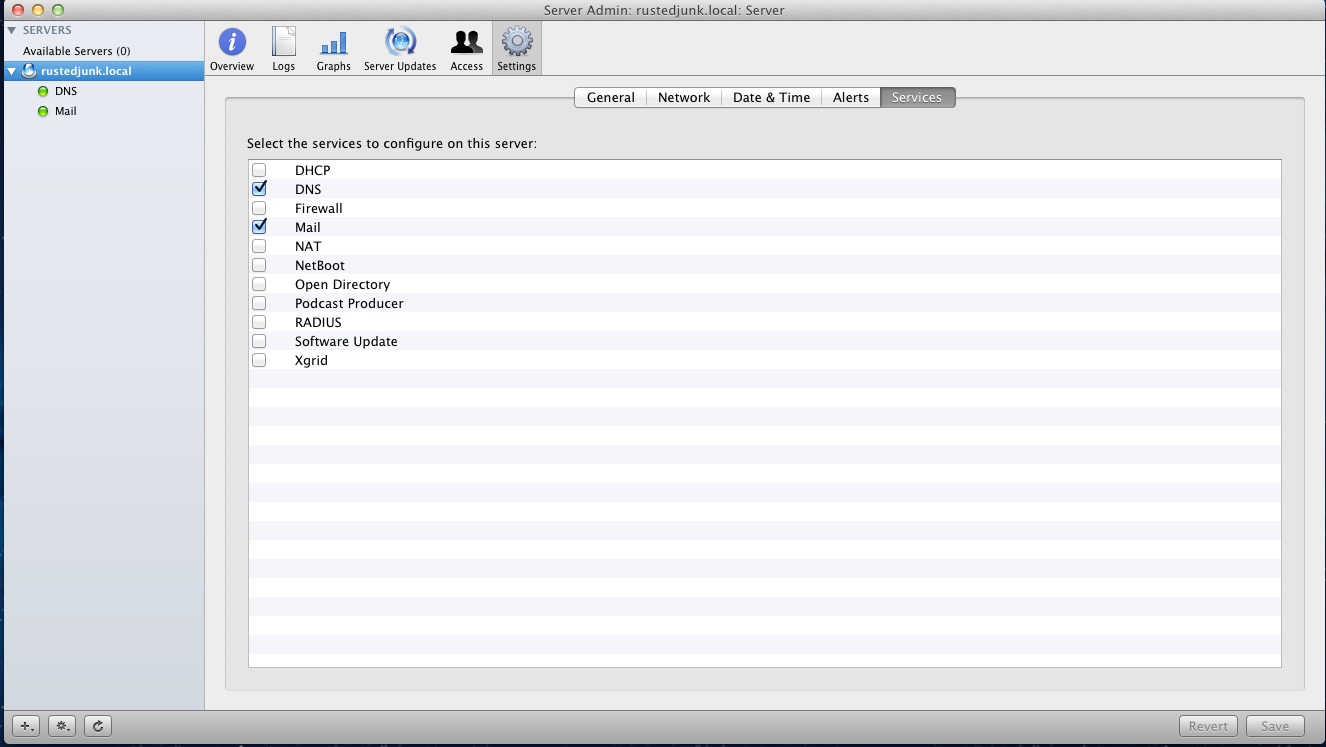Click the rustedjunk.local server globe icon
Image resolution: width=1326 pixels, height=747 pixels.
click(29, 71)
